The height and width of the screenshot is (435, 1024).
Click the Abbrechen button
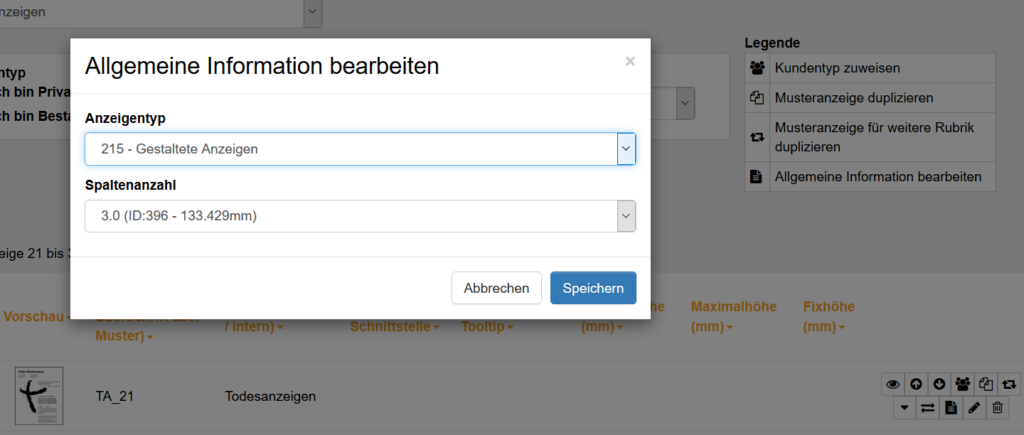point(496,288)
